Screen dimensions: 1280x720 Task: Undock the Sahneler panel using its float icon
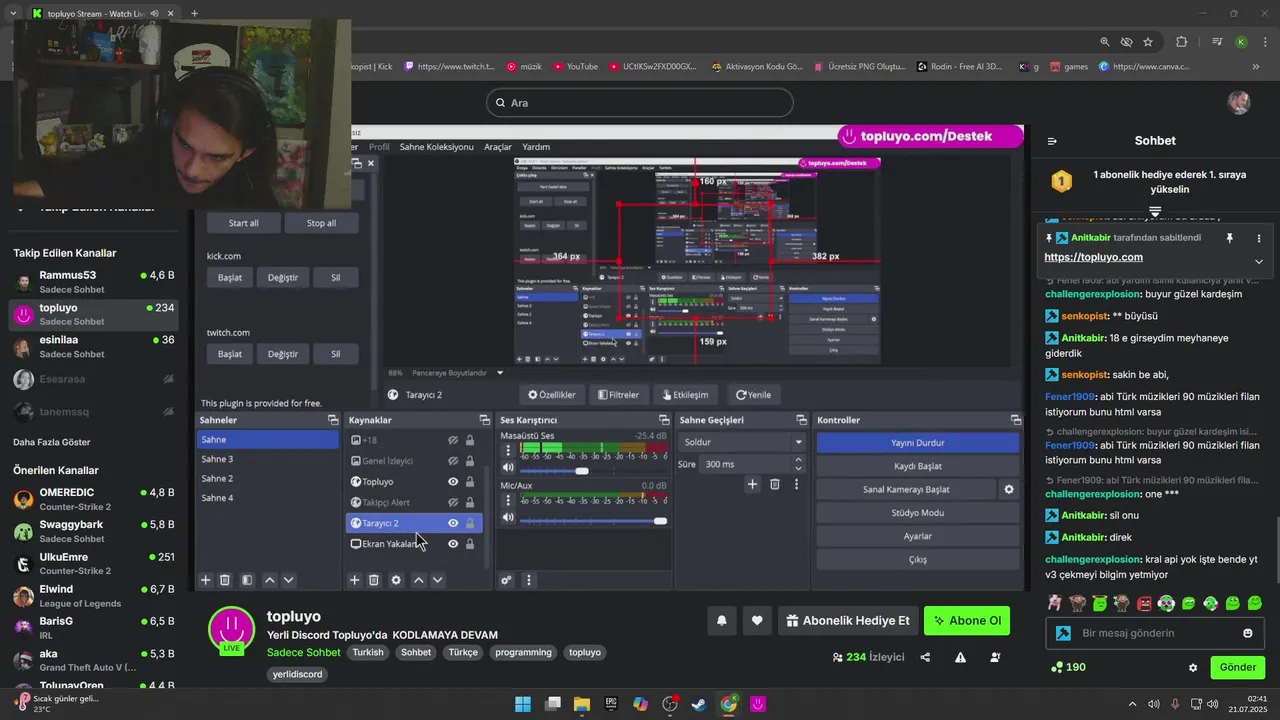333,420
